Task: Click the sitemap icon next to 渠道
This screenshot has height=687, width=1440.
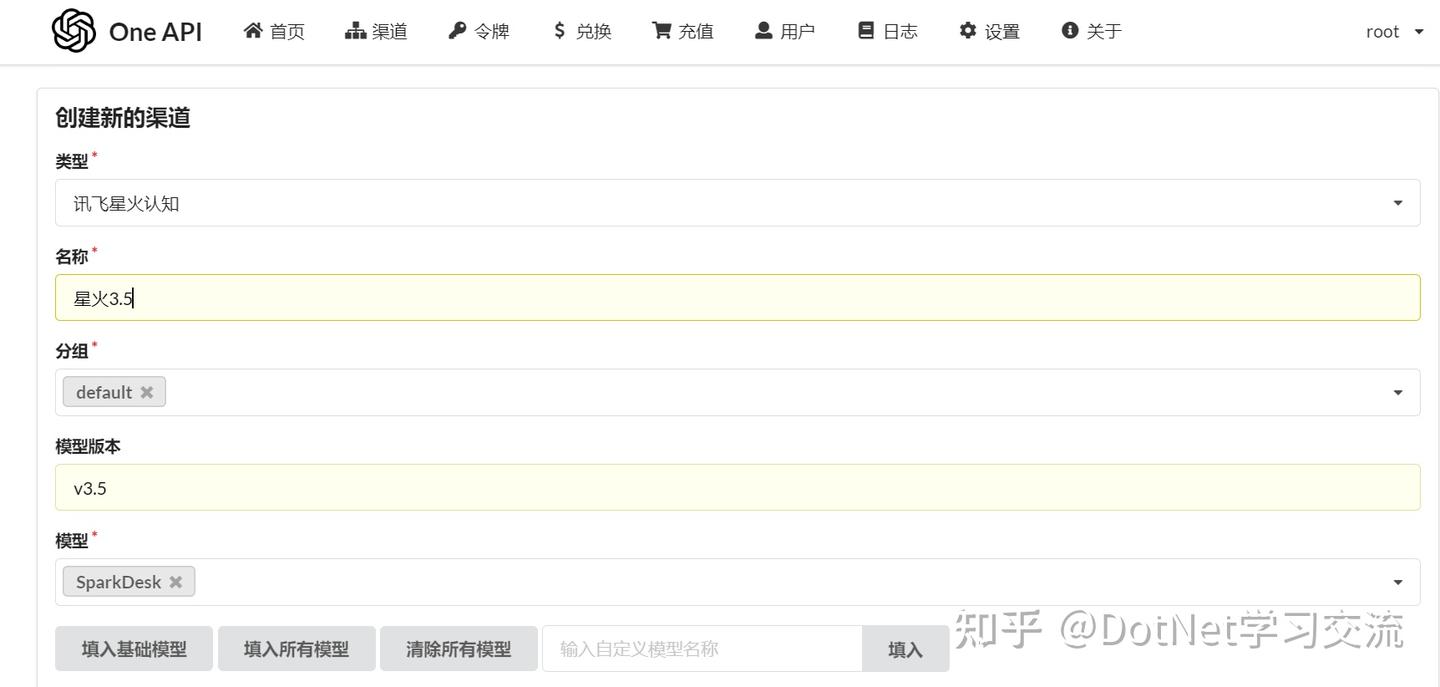Action: 355,30
